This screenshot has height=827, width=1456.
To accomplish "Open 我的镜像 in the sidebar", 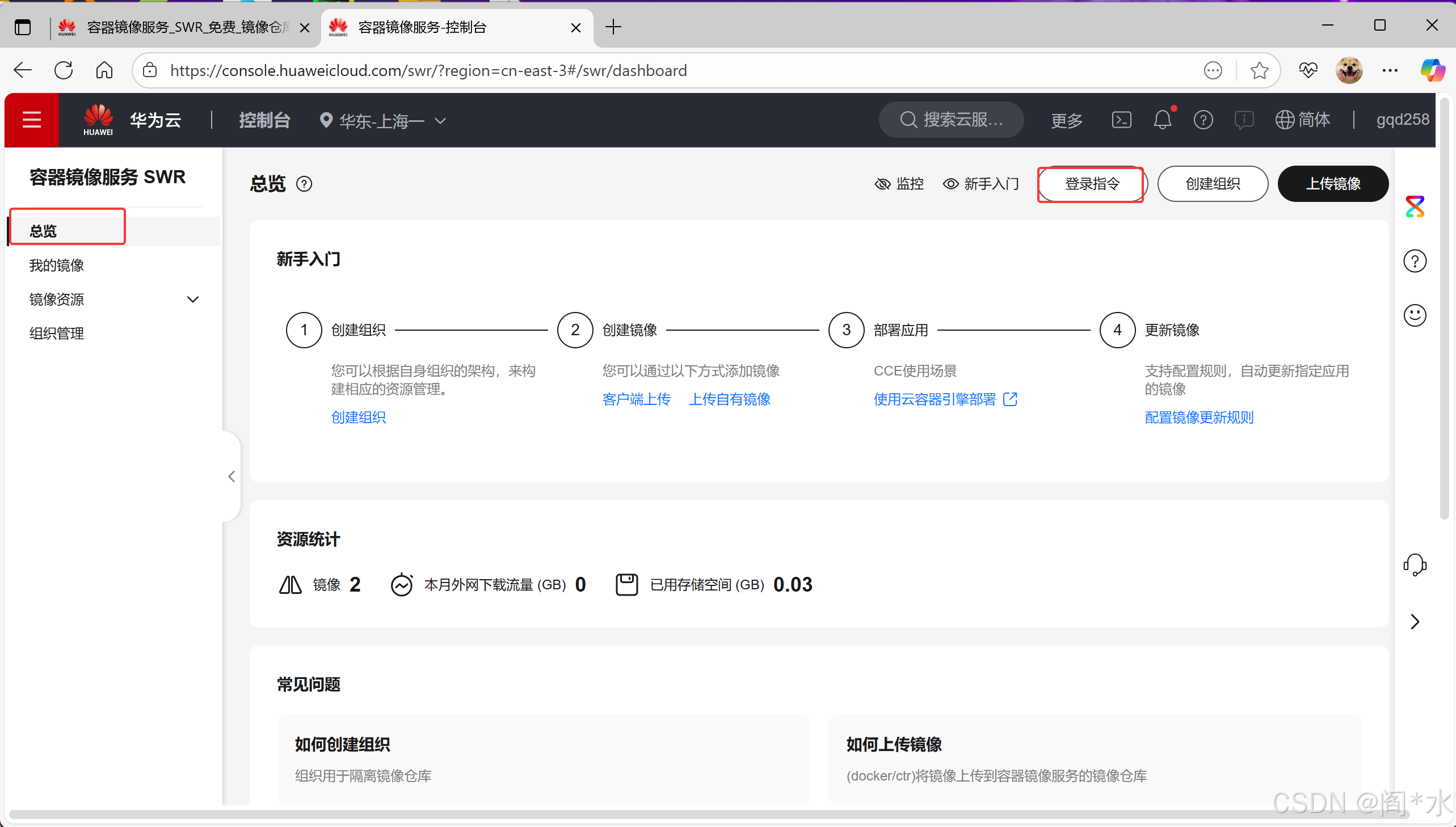I will (57, 265).
